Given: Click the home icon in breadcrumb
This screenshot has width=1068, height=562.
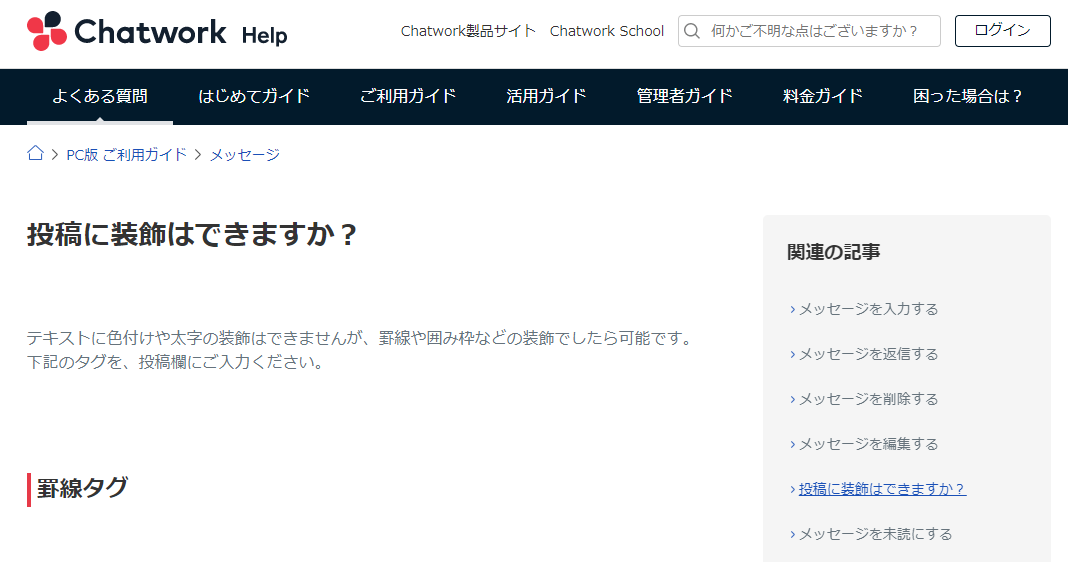Looking at the screenshot, I should (x=35, y=154).
